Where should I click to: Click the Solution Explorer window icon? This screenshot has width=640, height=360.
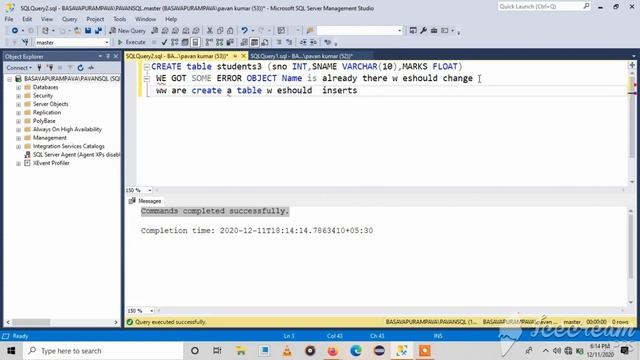pos(413,31)
